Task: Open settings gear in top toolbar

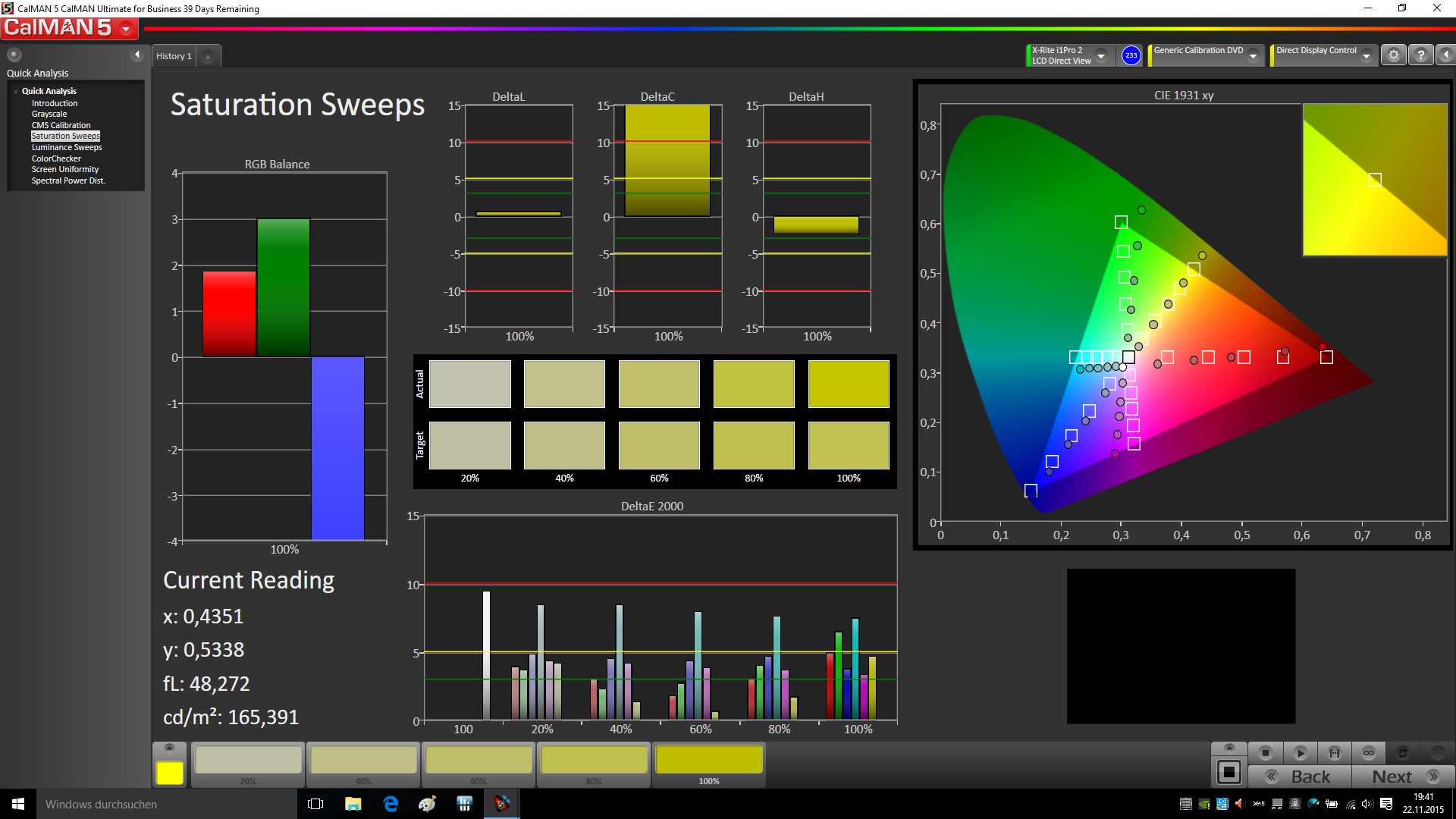Action: pos(1393,55)
